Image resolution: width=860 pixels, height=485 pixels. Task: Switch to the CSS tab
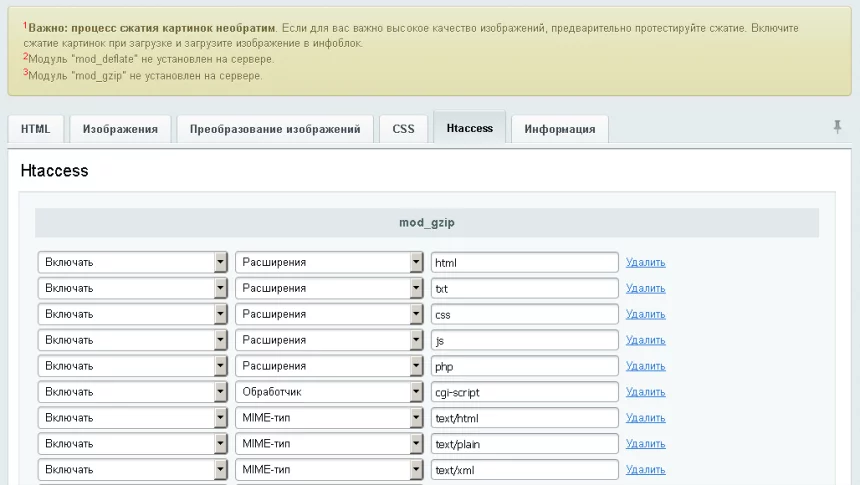point(403,129)
